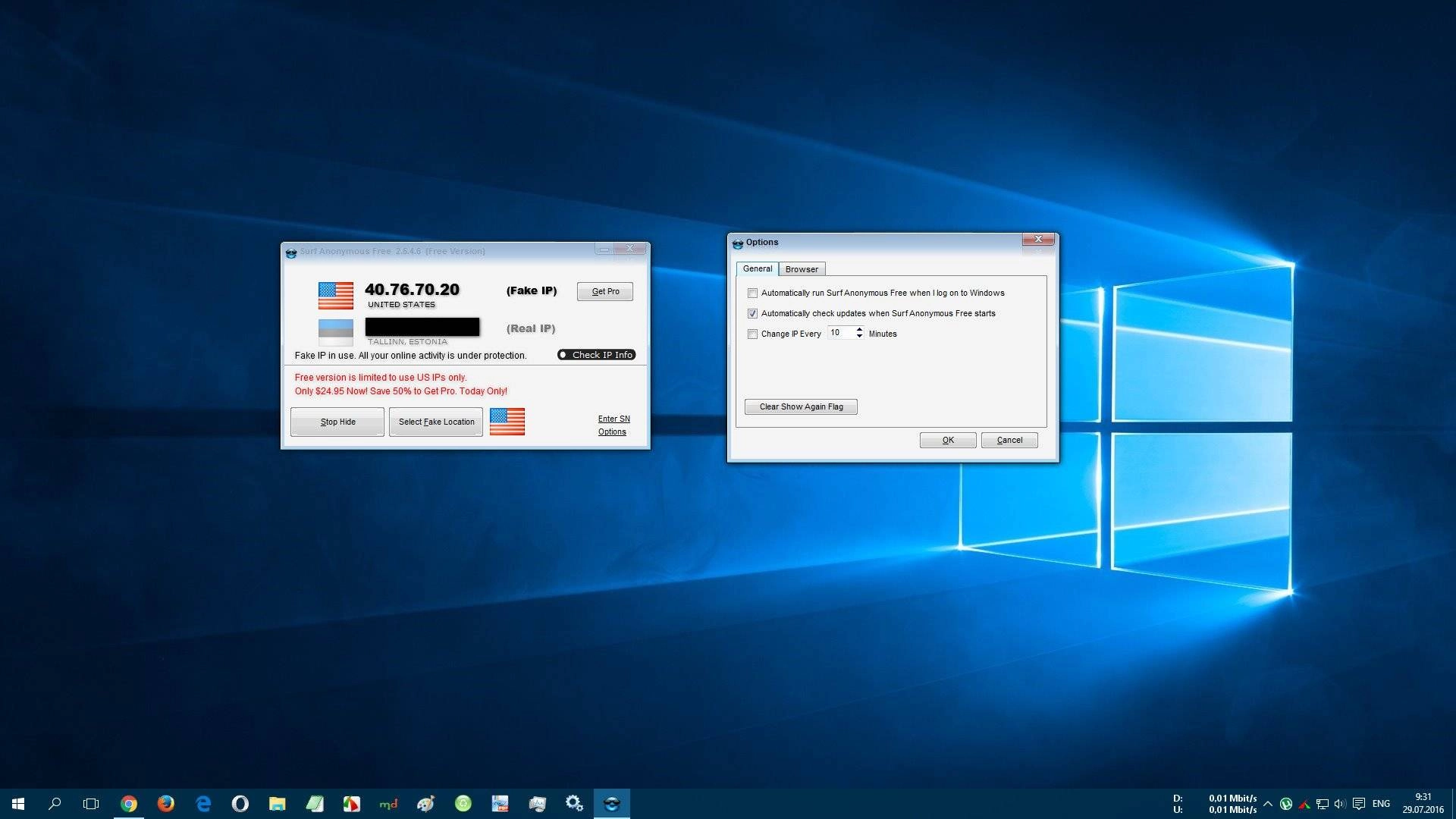Decrease the Change IP minutes spinner

click(x=859, y=336)
